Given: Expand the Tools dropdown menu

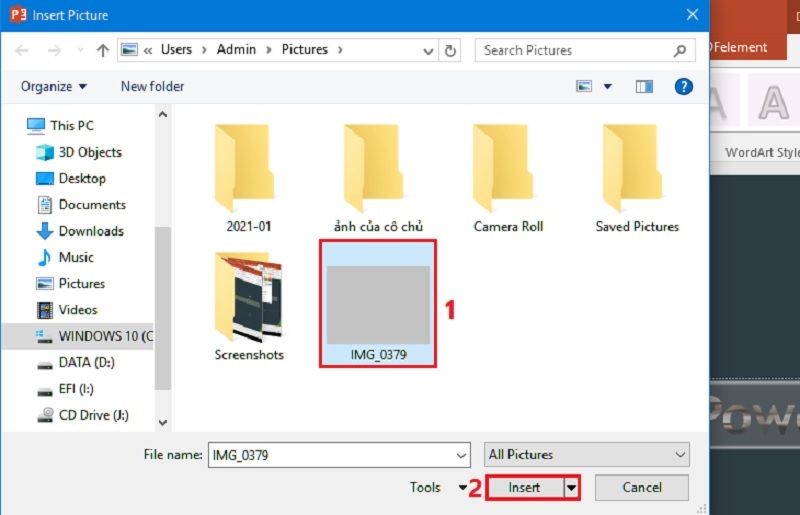Looking at the screenshot, I should coord(438,488).
